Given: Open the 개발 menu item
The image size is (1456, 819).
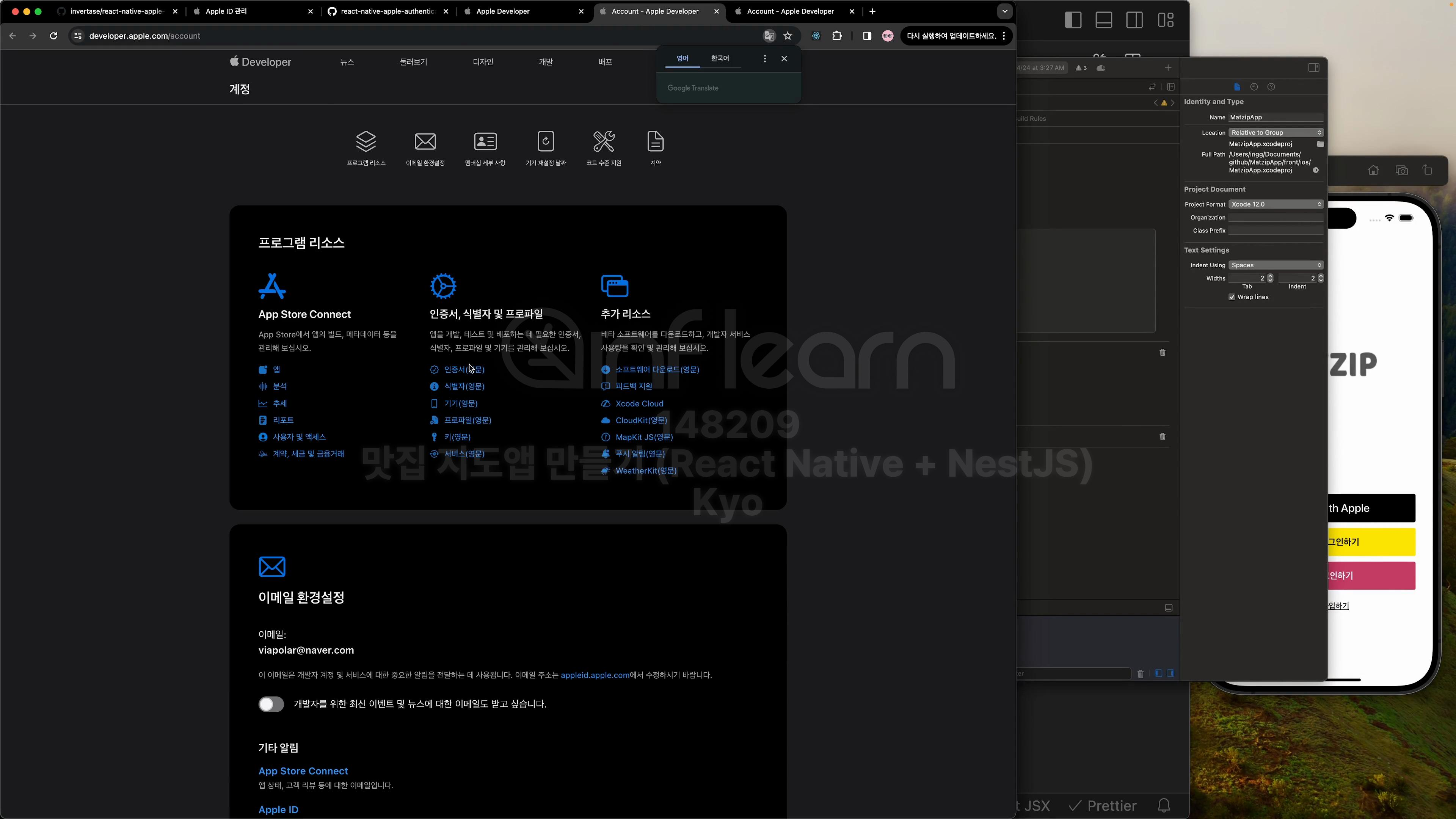Looking at the screenshot, I should coord(546,62).
